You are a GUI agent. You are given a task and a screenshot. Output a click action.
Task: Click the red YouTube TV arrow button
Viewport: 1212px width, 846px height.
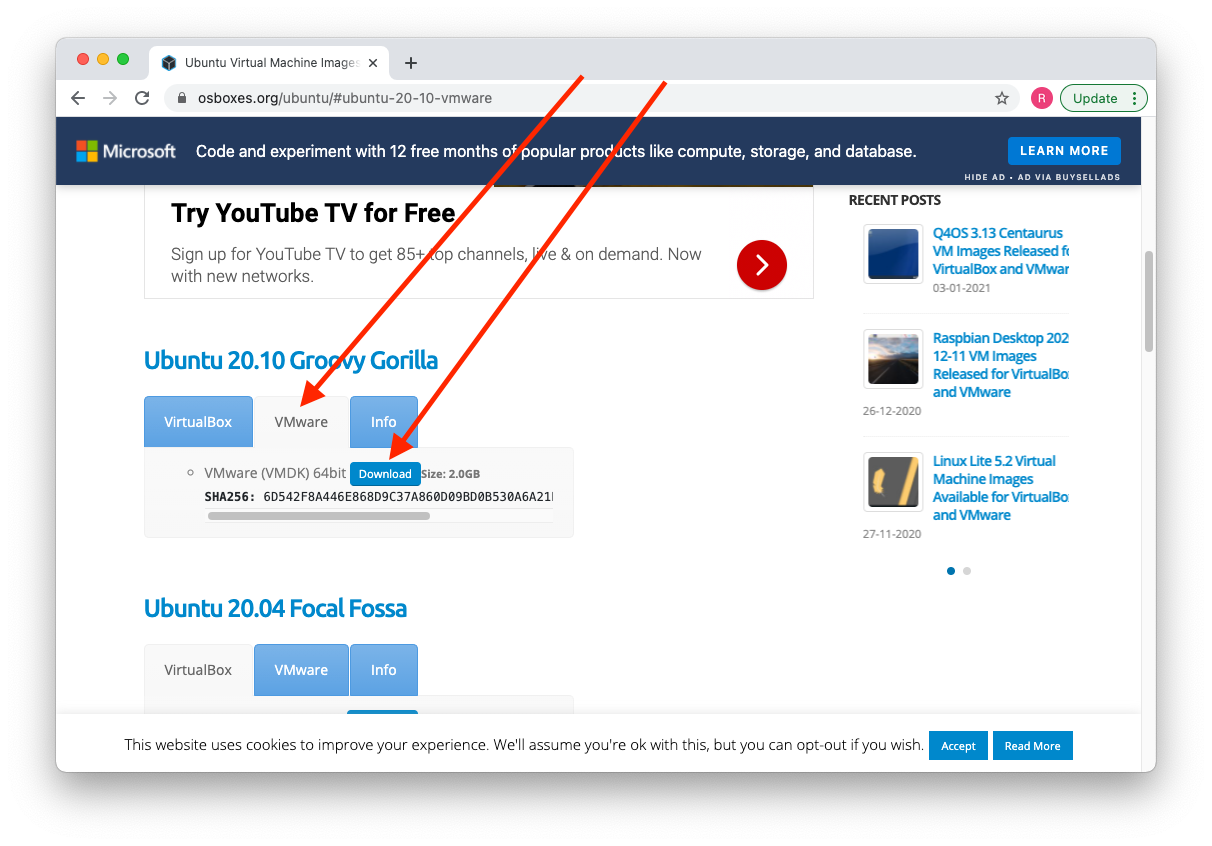pyautogui.click(x=761, y=265)
